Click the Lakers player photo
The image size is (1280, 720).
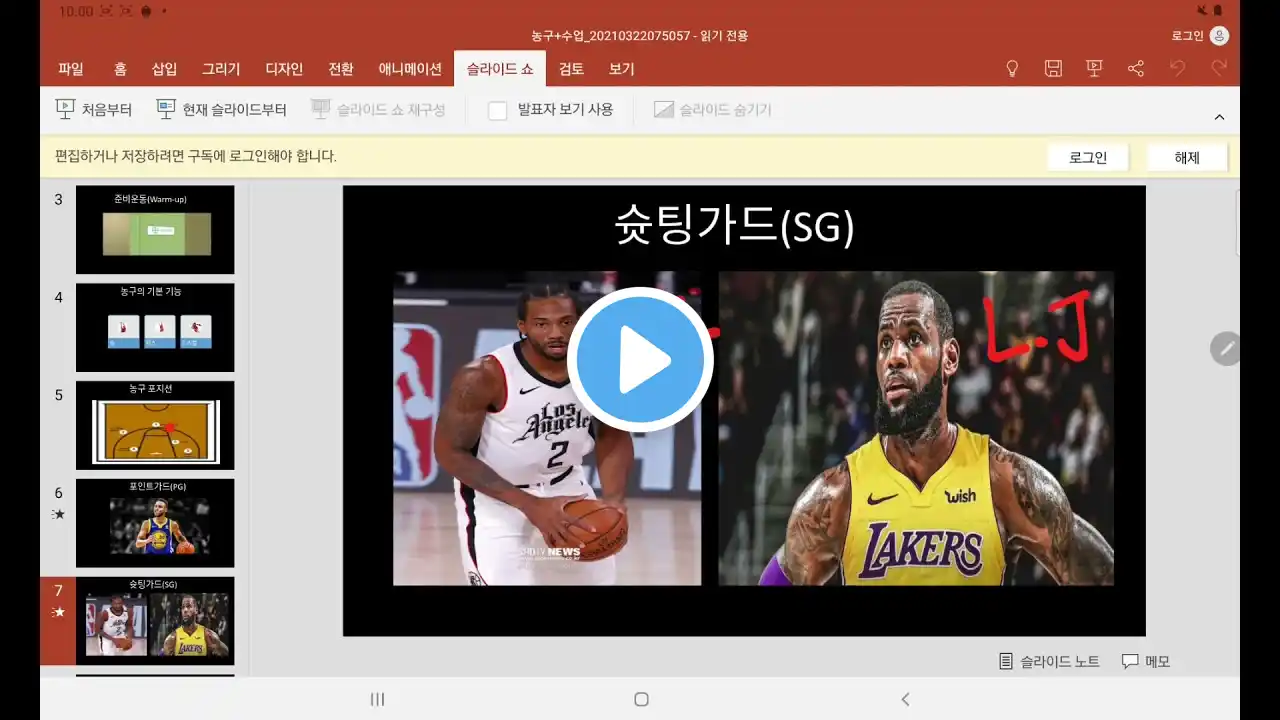(916, 428)
